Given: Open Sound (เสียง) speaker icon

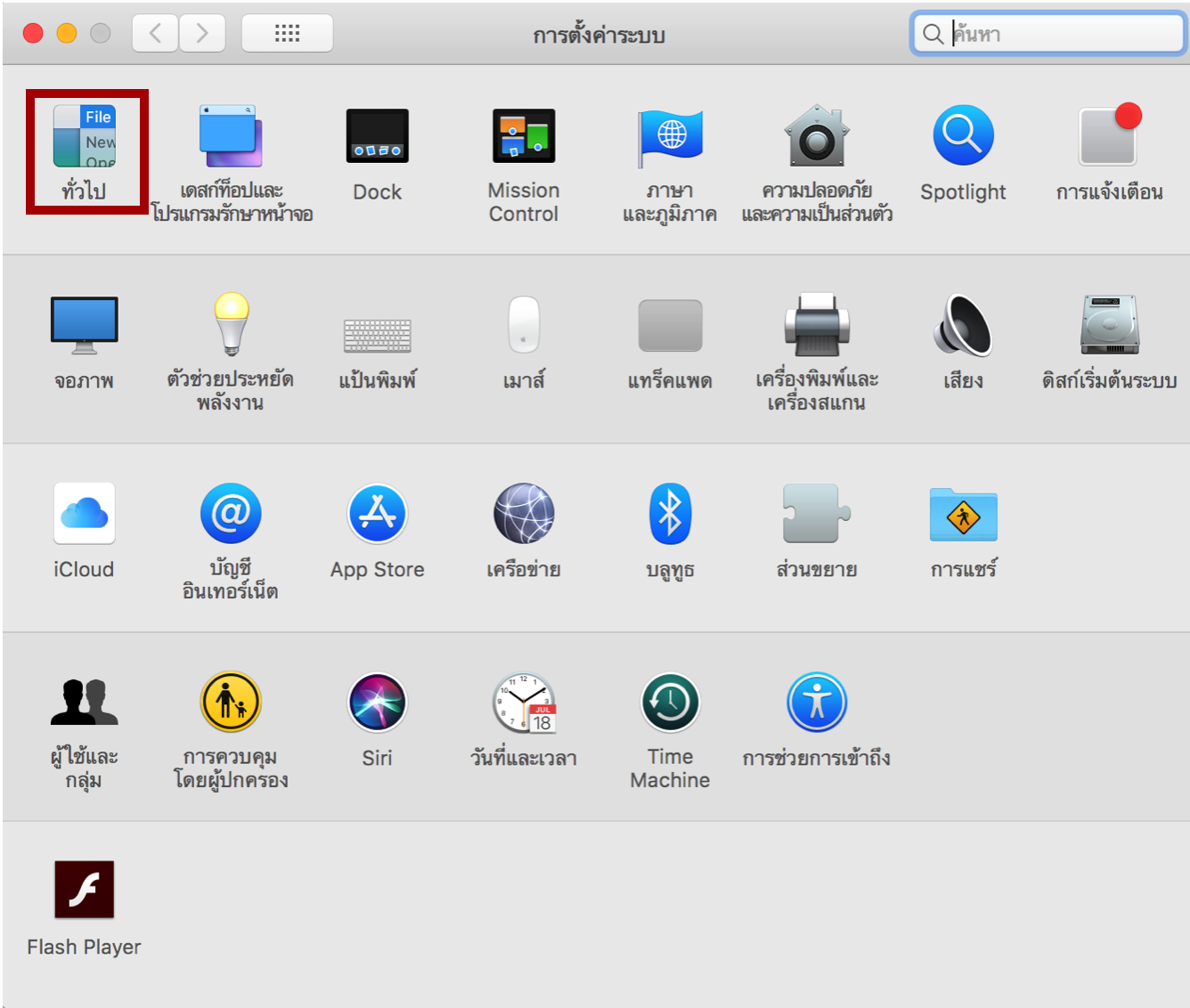Looking at the screenshot, I should [x=963, y=324].
